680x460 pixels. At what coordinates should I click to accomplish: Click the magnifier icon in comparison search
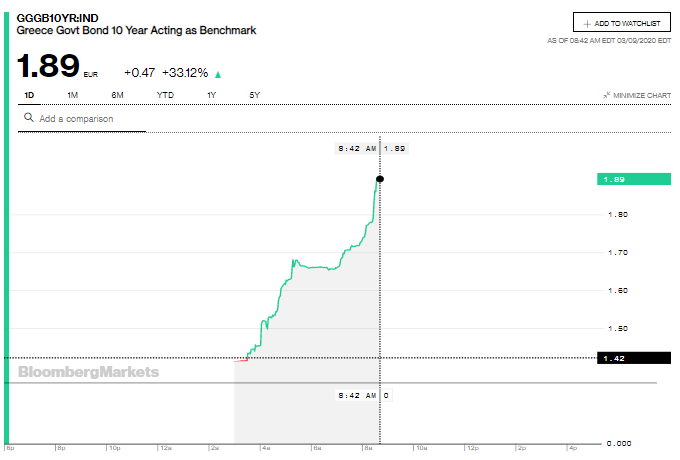click(x=29, y=118)
